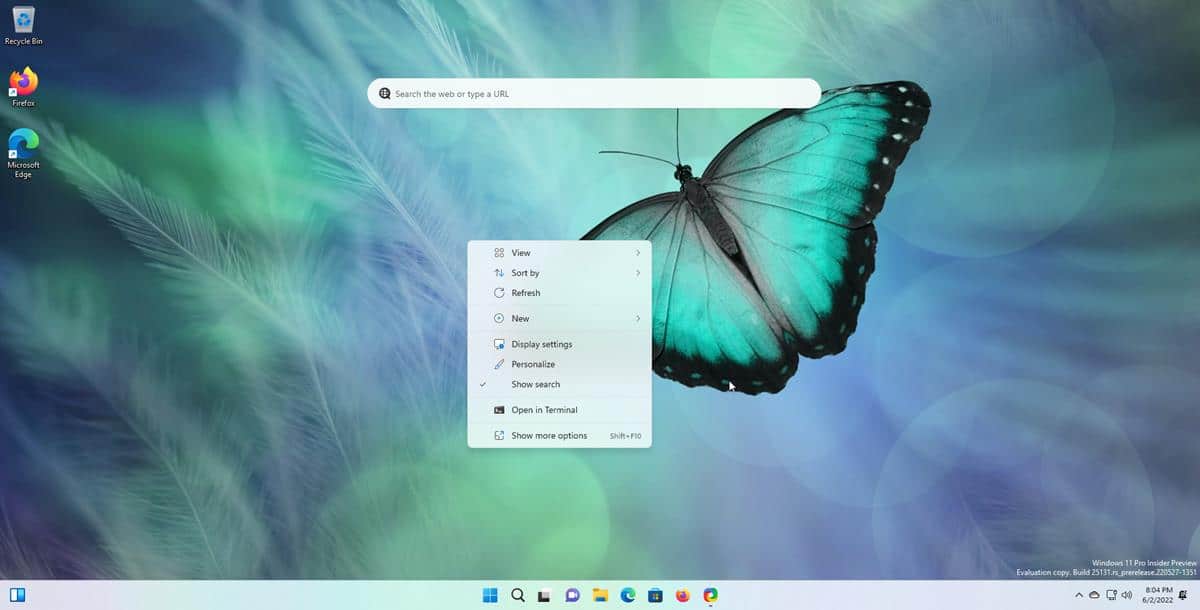Screen dimensions: 1200x610
Task: Launch Firefox from the taskbar
Action: coord(683,594)
